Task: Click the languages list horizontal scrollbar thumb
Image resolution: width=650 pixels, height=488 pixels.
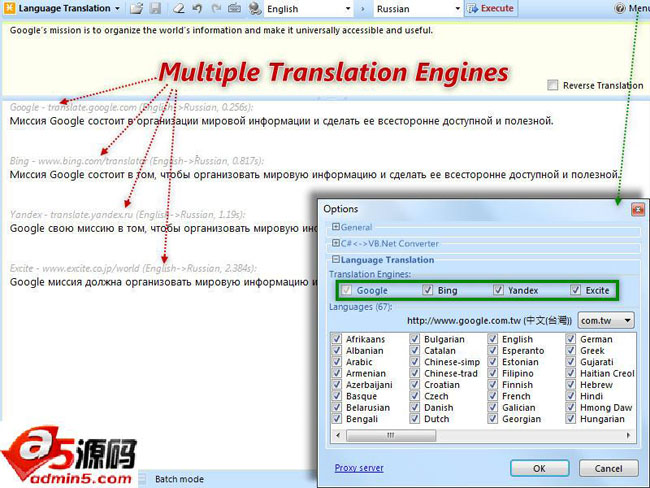Action: (391, 435)
